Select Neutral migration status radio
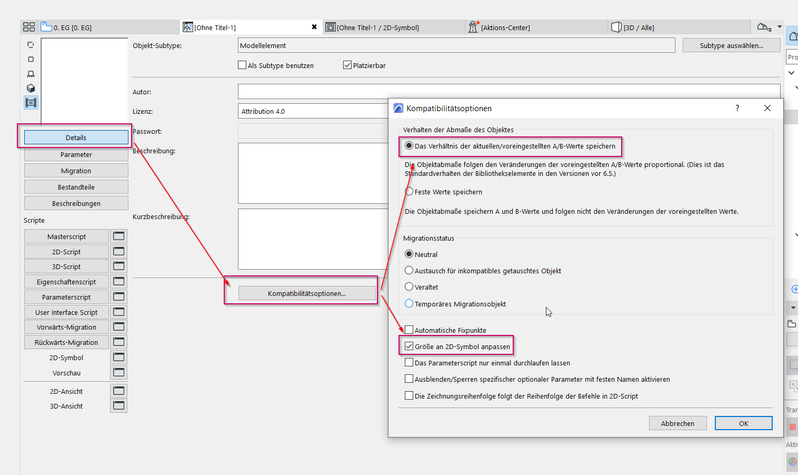 pyautogui.click(x=409, y=254)
